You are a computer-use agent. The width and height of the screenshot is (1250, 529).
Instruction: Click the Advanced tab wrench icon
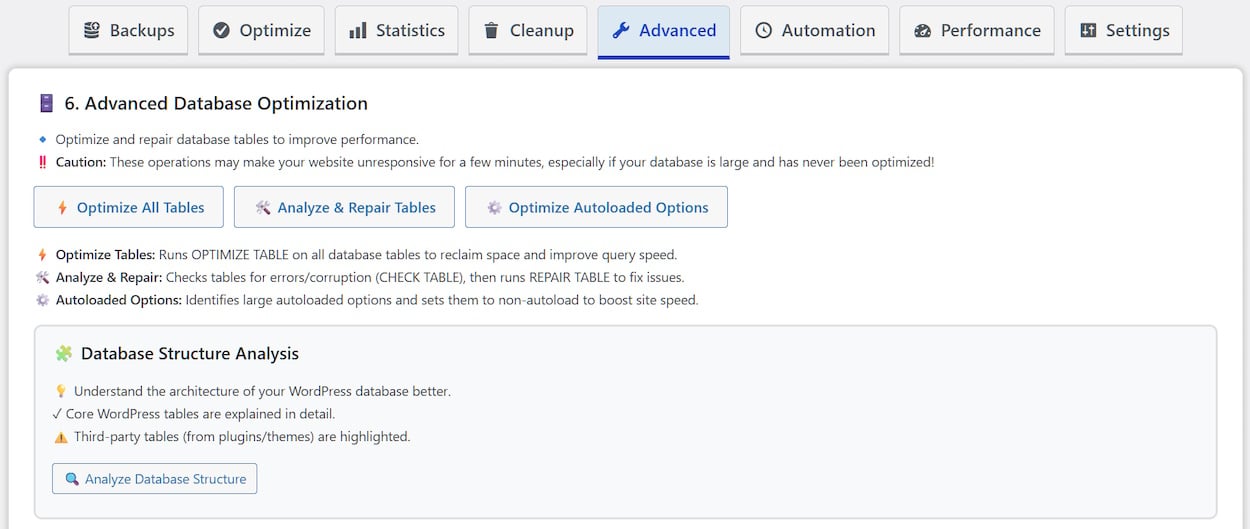(x=621, y=31)
